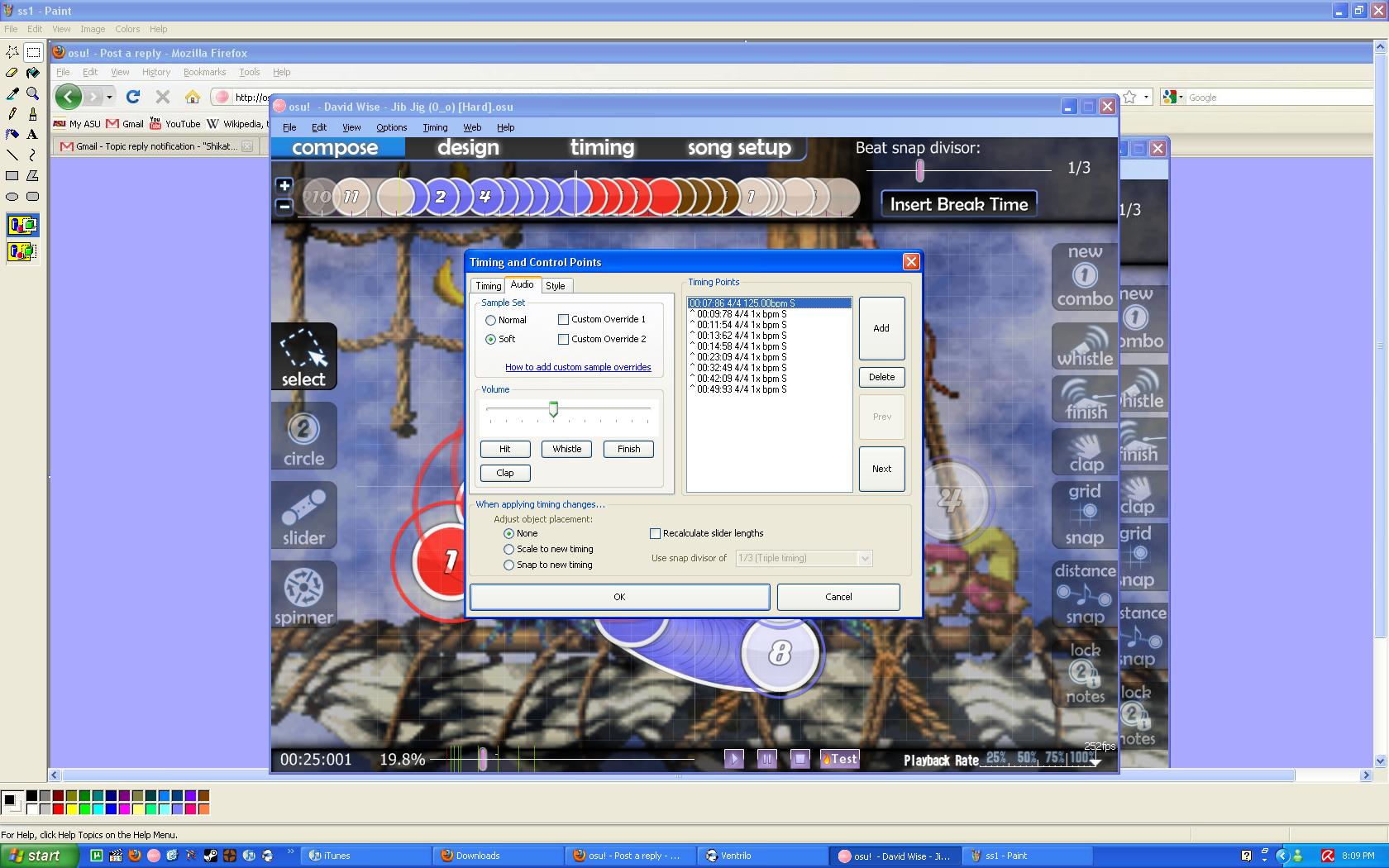
Task: Click Firefox's Home icon
Action: pyautogui.click(x=193, y=97)
